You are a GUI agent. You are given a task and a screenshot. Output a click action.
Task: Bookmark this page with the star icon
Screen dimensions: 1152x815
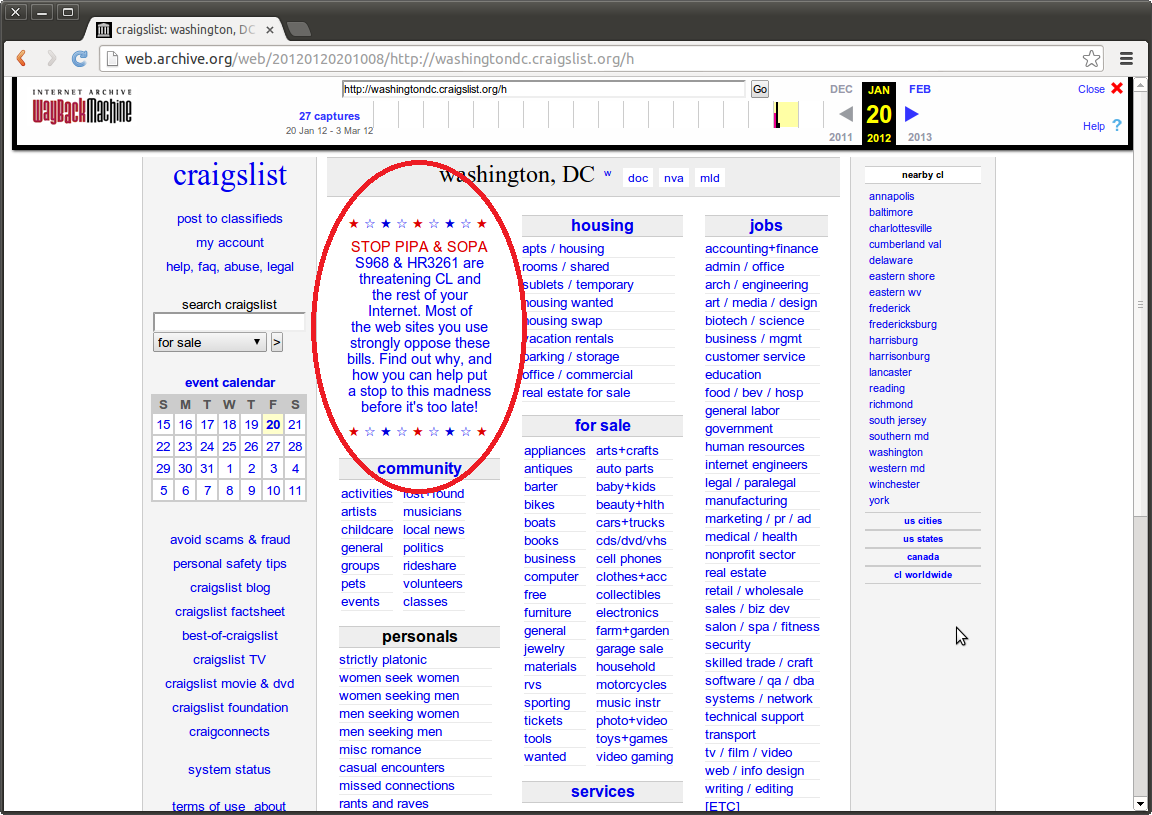pyautogui.click(x=1091, y=59)
